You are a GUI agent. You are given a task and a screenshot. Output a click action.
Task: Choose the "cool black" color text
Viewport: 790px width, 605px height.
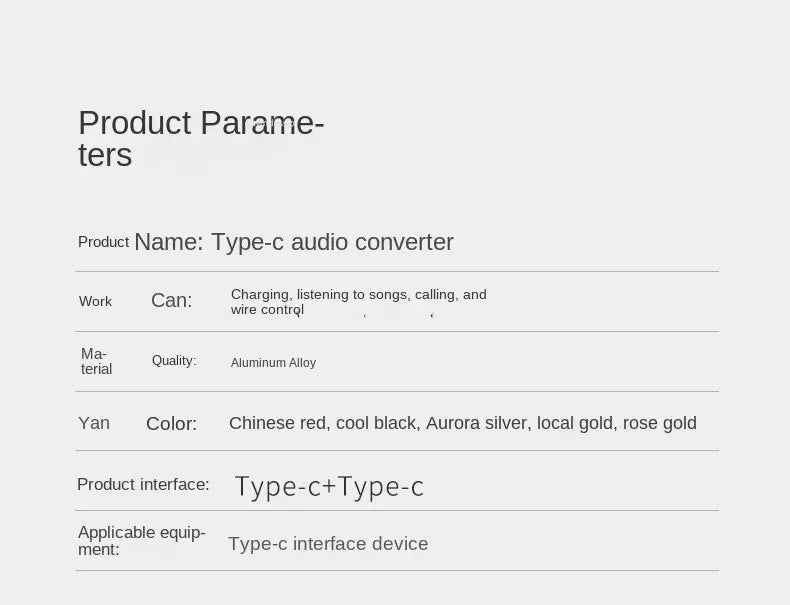[x=375, y=423]
